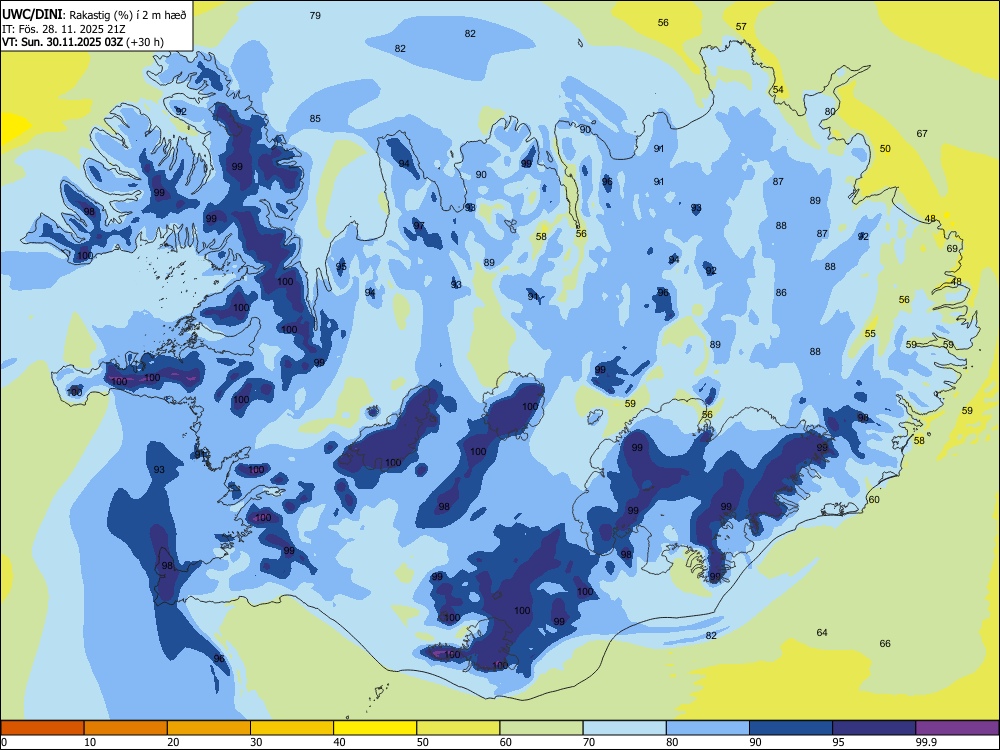Screen dimensions: 1000x750
Task: Click the map value 67 off the east coast
Action: click(922, 134)
